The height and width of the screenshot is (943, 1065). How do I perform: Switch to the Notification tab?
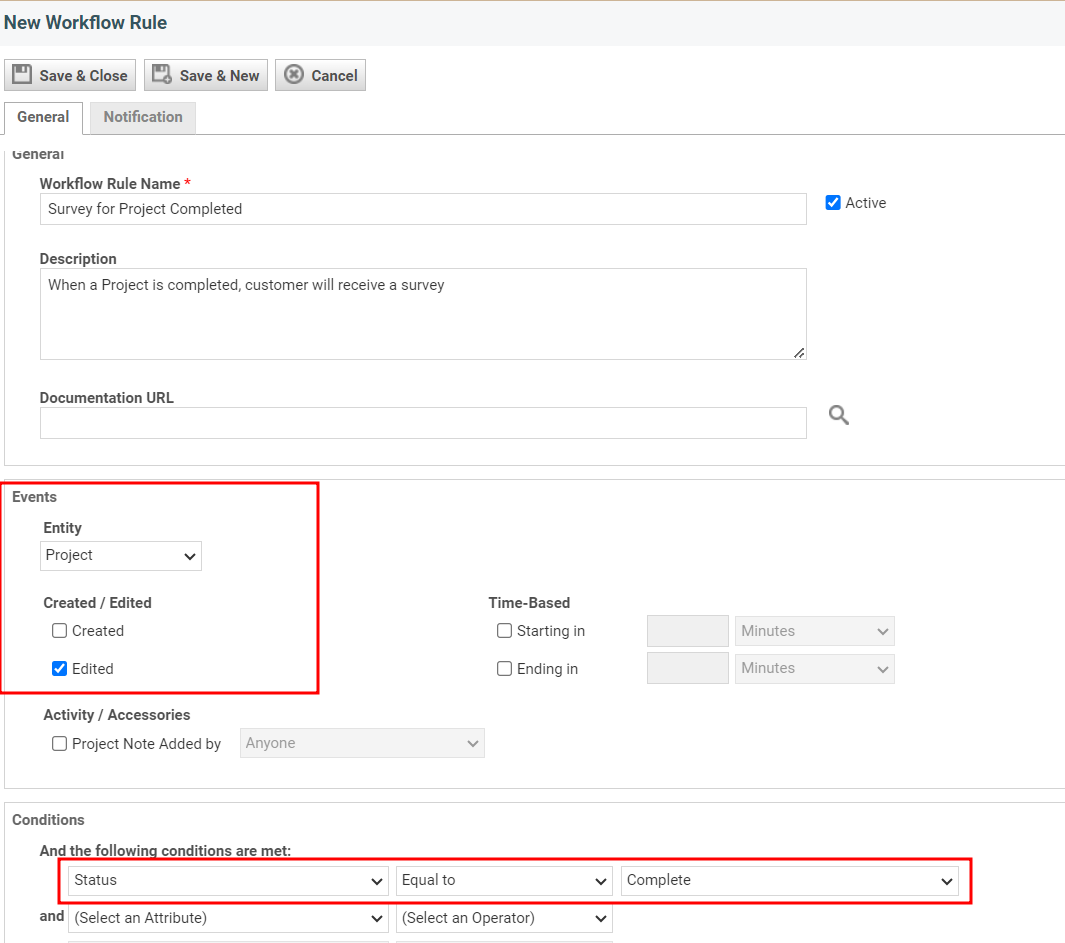click(143, 117)
